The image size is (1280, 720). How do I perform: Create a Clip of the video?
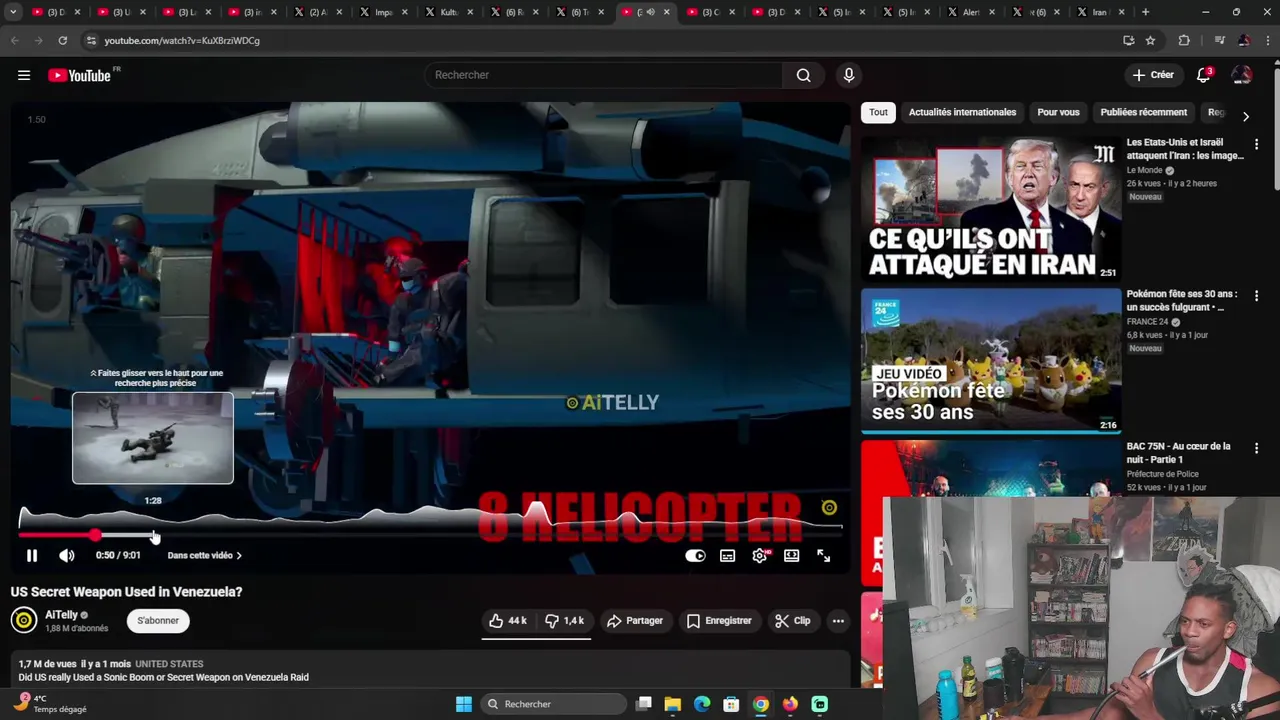click(x=793, y=621)
